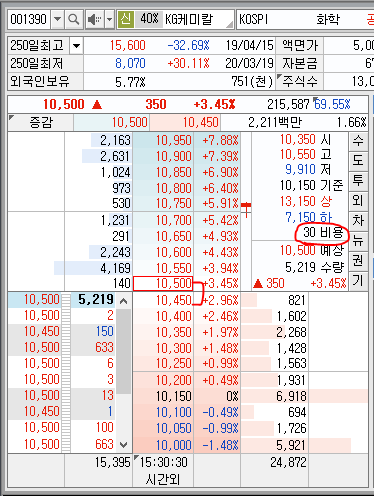Click the 주식수 label
Image resolution: width=374 pixels, height=496 pixels.
(x=300, y=81)
